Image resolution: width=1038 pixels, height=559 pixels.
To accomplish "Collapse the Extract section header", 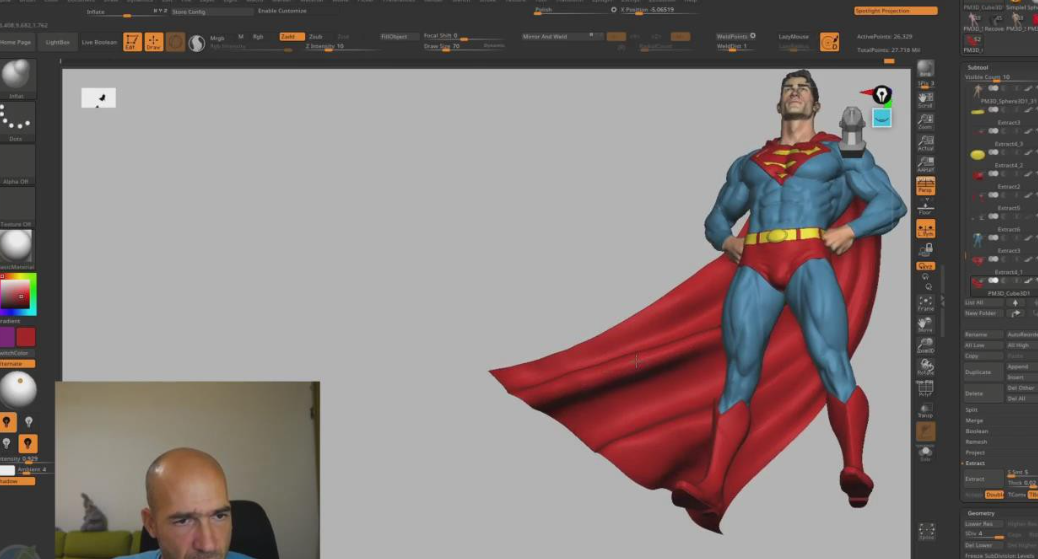I will point(974,463).
